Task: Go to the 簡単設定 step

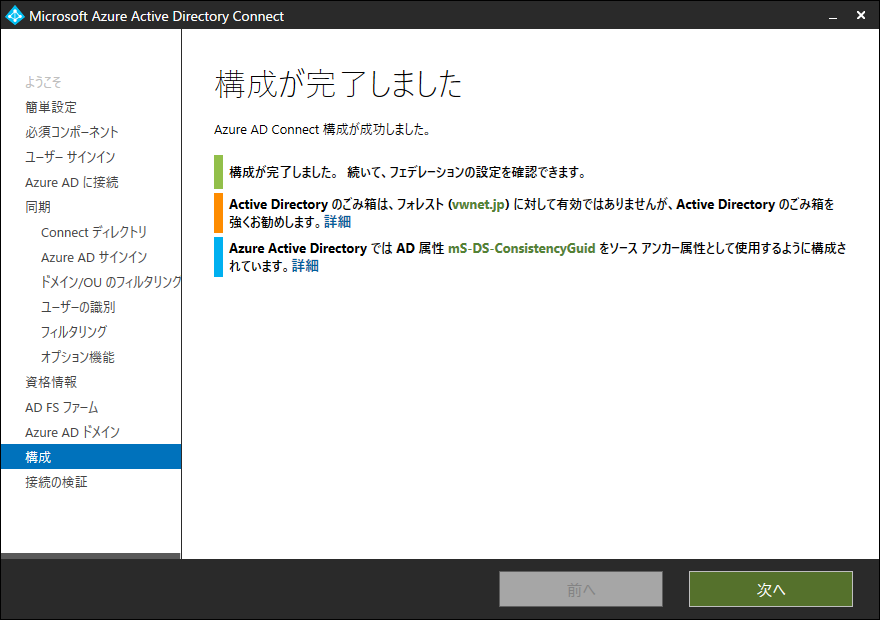Action: 51,107
